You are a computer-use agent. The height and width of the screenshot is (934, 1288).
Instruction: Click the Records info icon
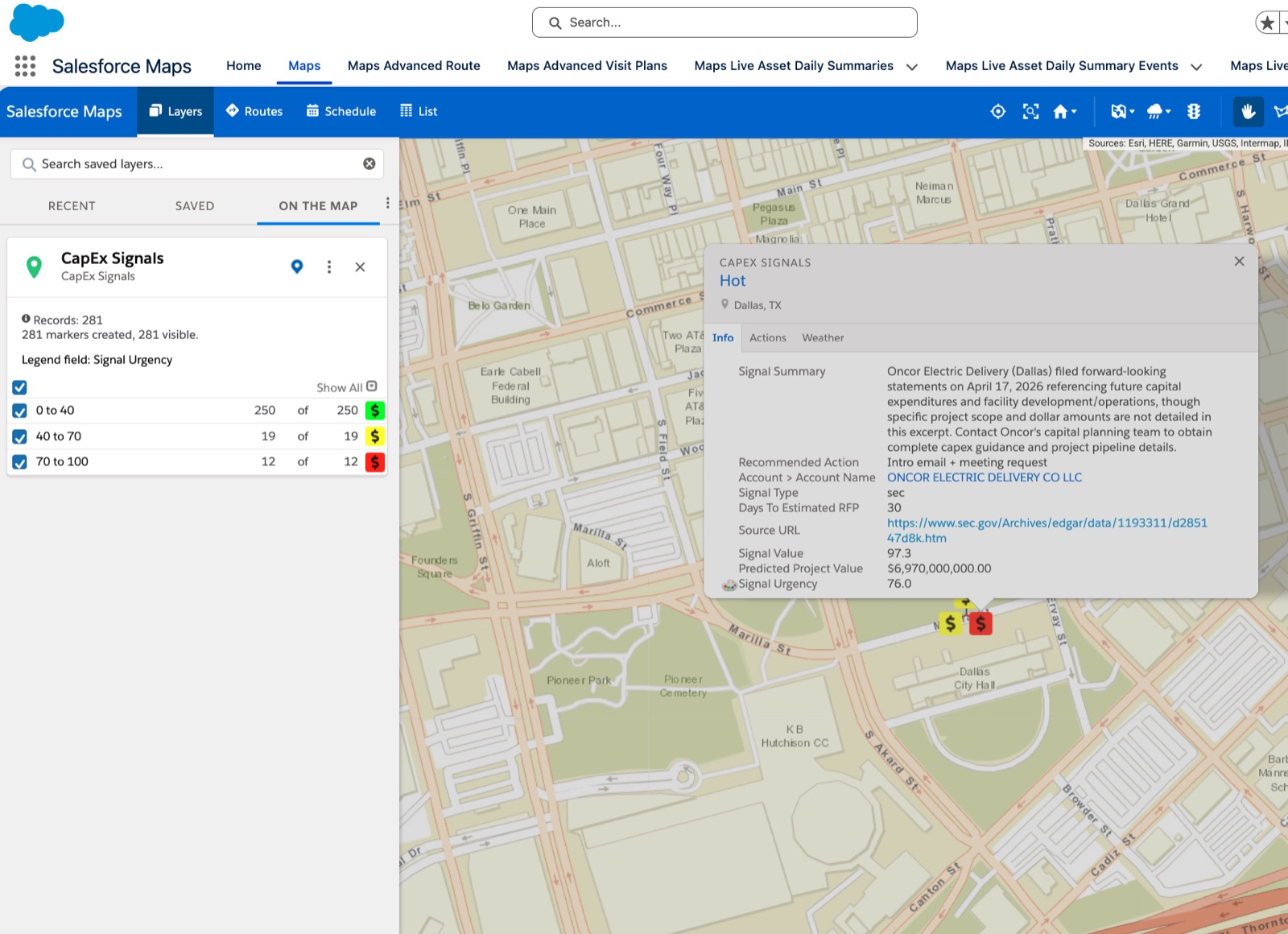click(26, 319)
